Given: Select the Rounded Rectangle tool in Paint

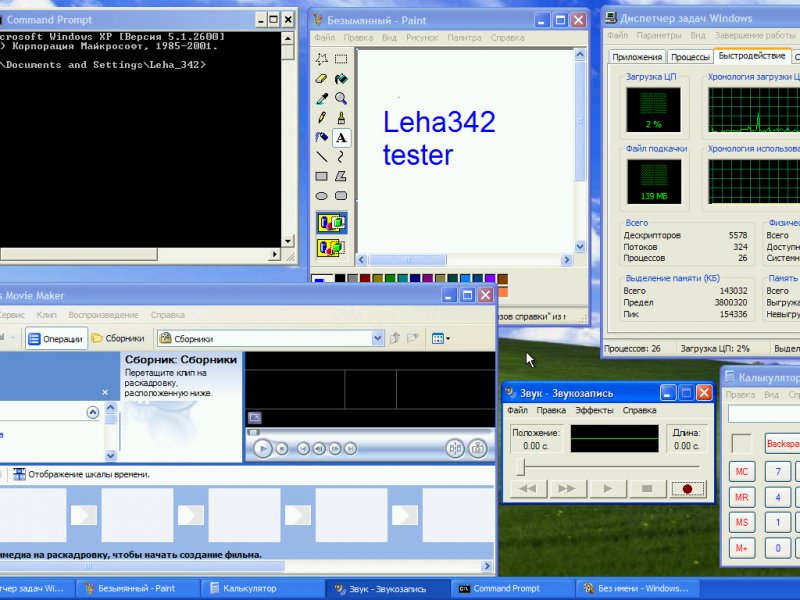Looking at the screenshot, I should 341,196.
